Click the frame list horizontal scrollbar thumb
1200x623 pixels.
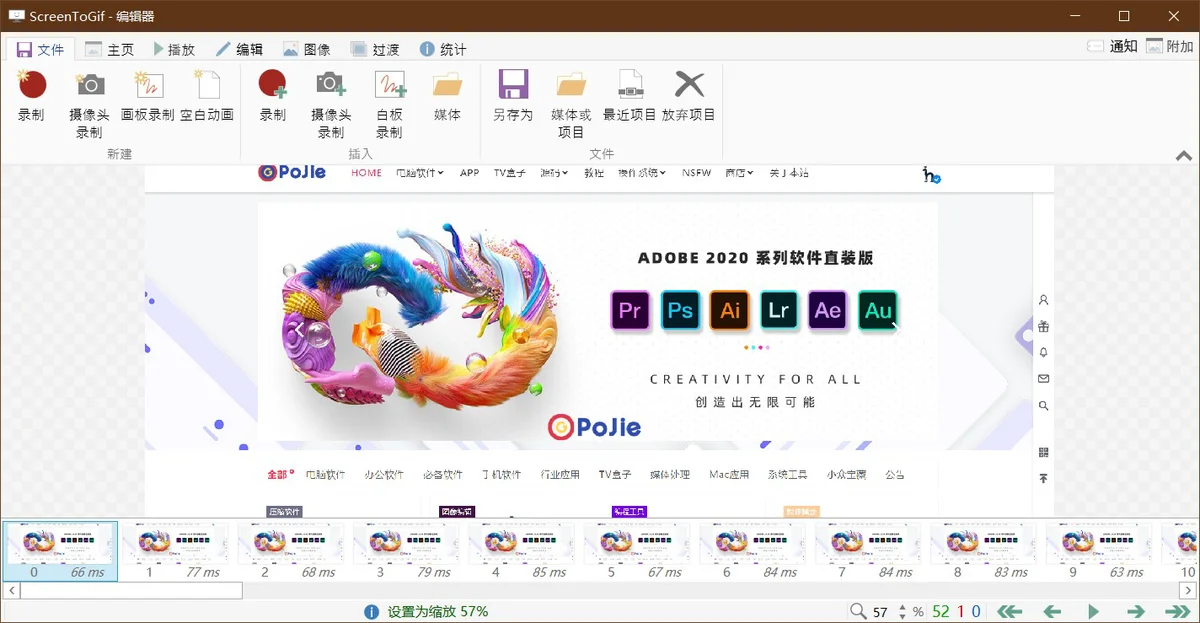tap(131, 591)
